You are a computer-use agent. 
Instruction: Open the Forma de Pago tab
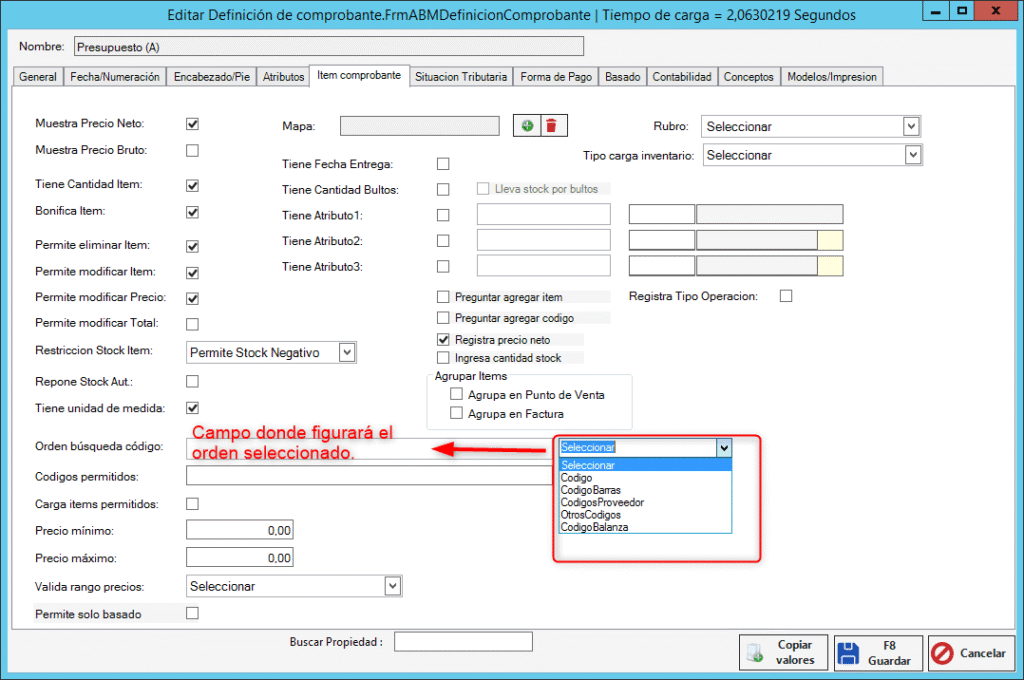(556, 77)
